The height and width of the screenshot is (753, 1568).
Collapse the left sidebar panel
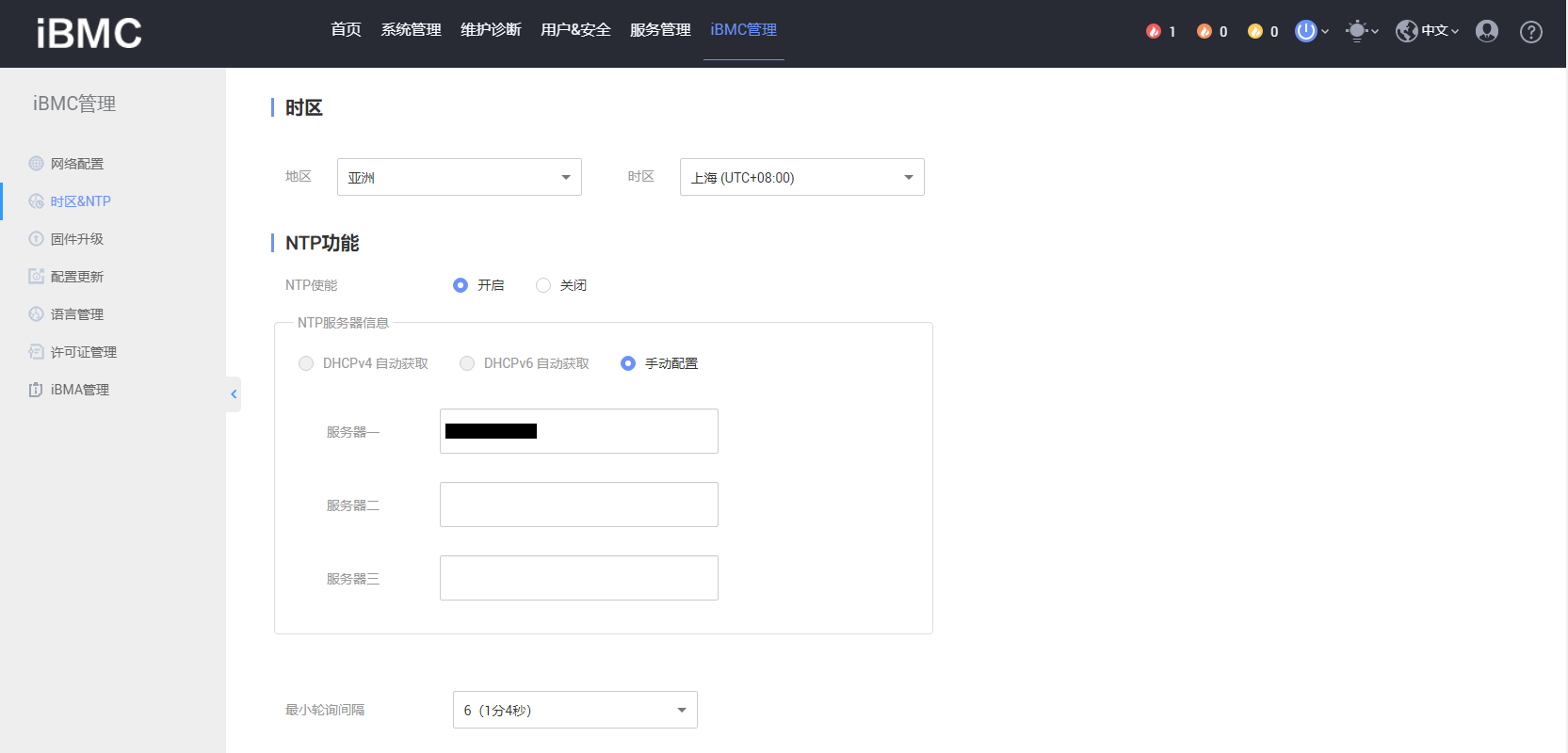click(234, 394)
